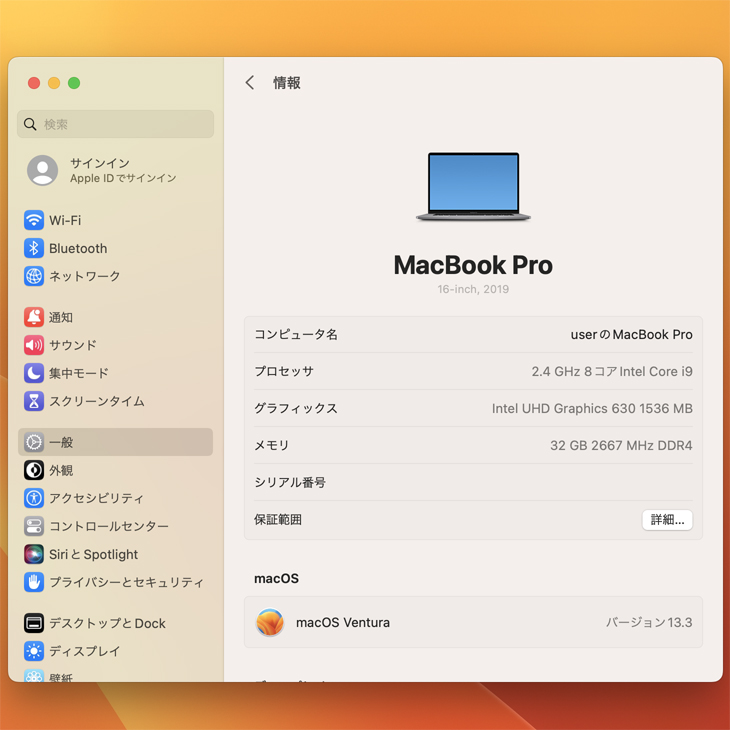Open the アクセシビリティ icon

(34, 498)
